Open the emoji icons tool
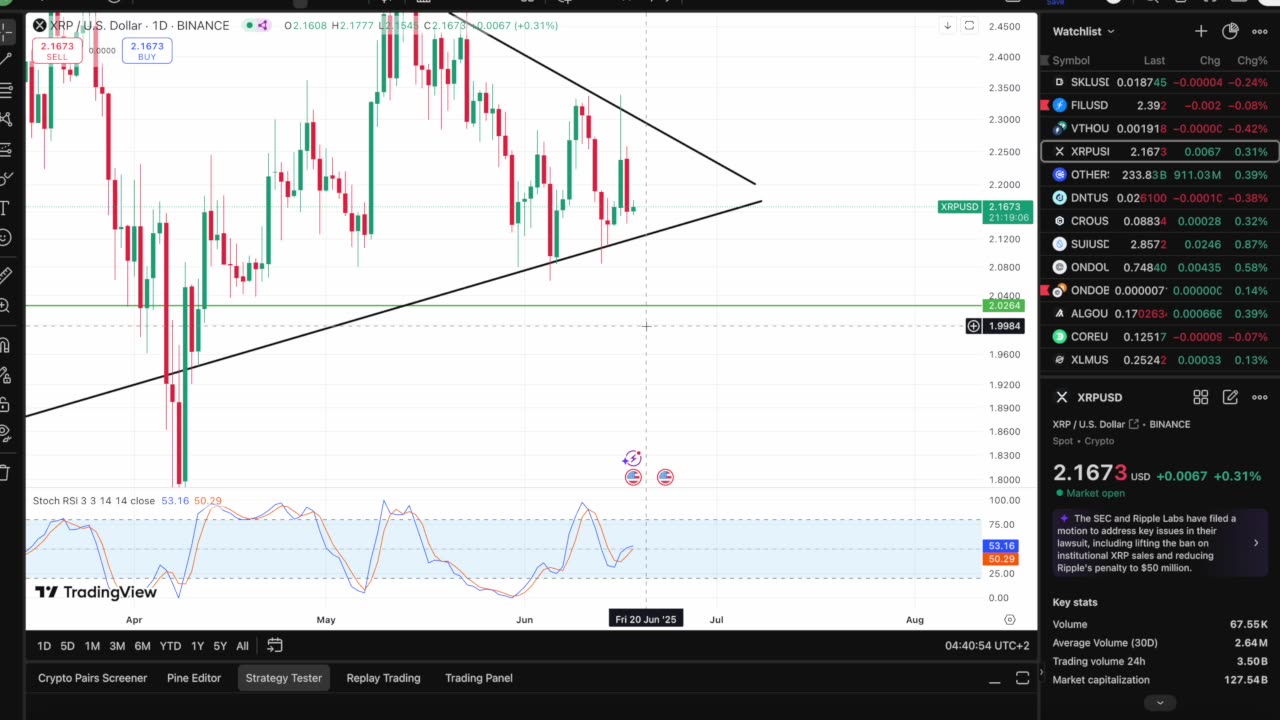The width and height of the screenshot is (1280, 720). (5, 237)
